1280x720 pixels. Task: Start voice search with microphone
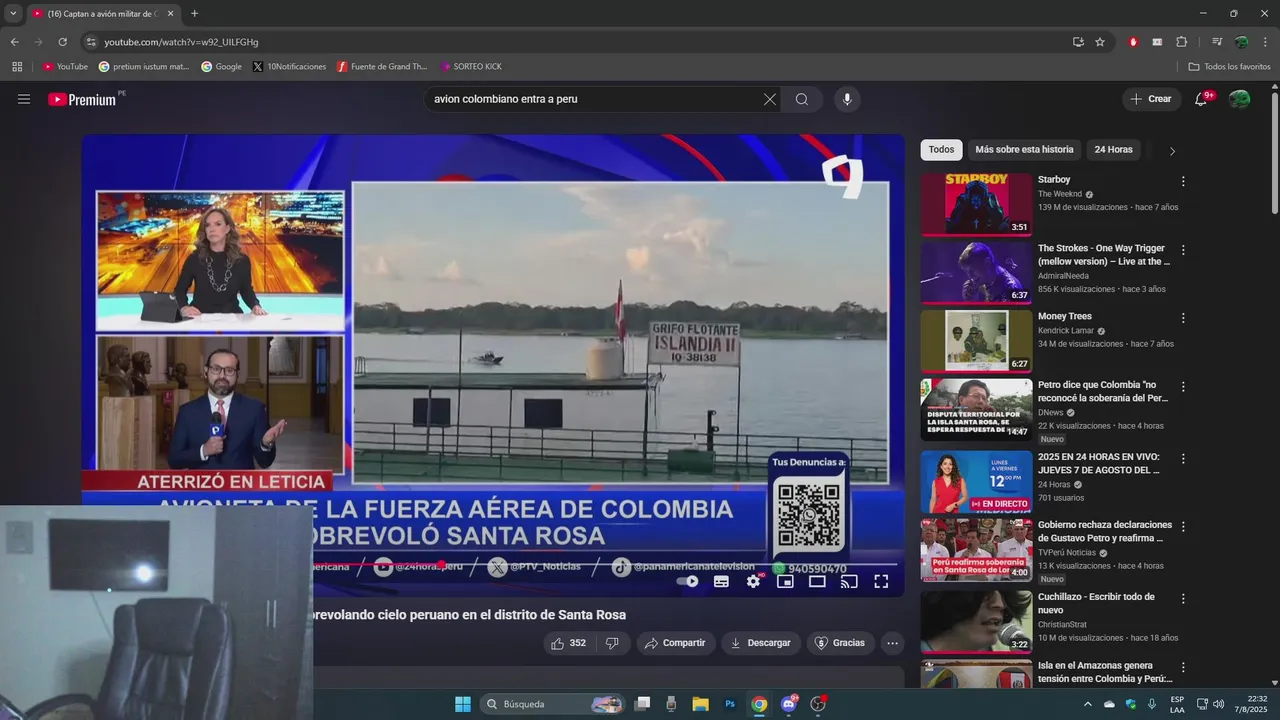(x=847, y=99)
